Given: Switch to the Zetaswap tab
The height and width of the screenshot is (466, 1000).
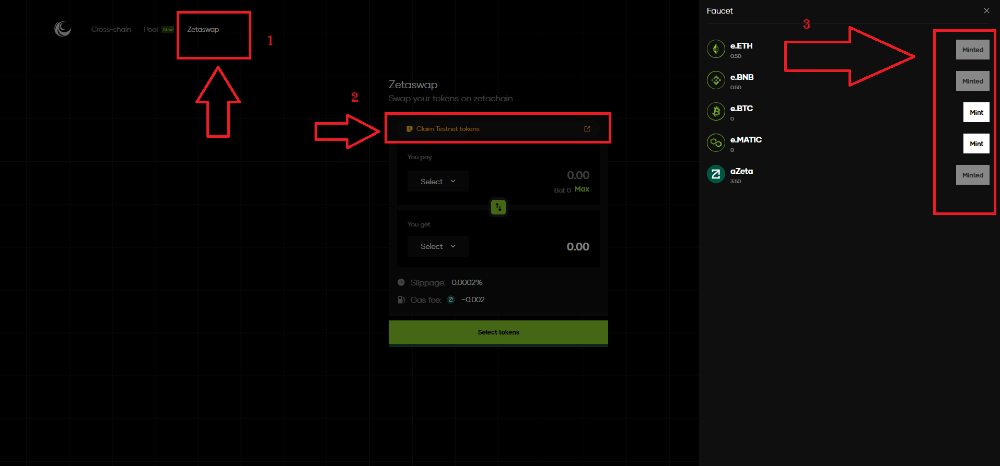Looking at the screenshot, I should coord(203,30).
